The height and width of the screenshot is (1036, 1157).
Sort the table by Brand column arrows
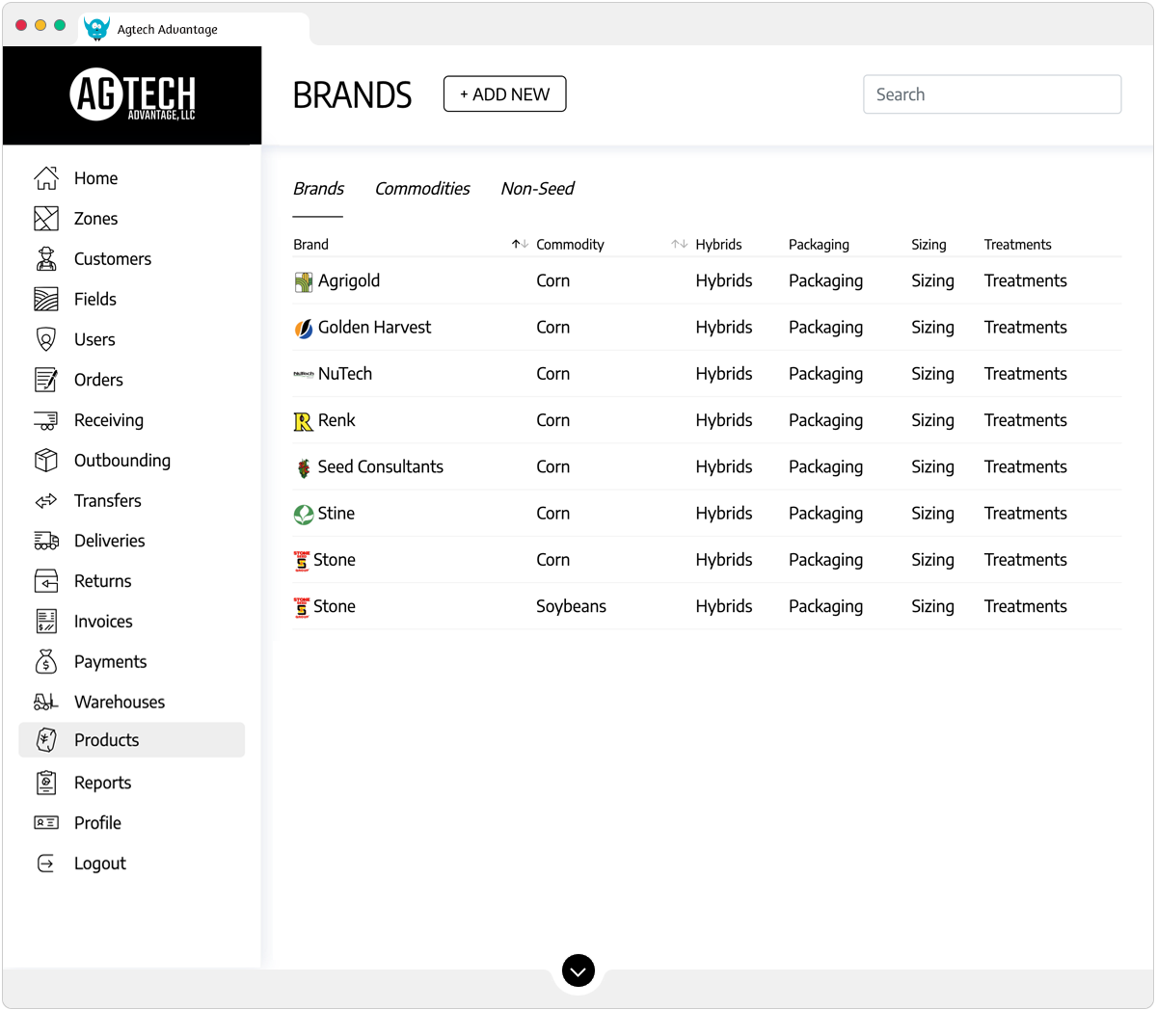point(520,245)
